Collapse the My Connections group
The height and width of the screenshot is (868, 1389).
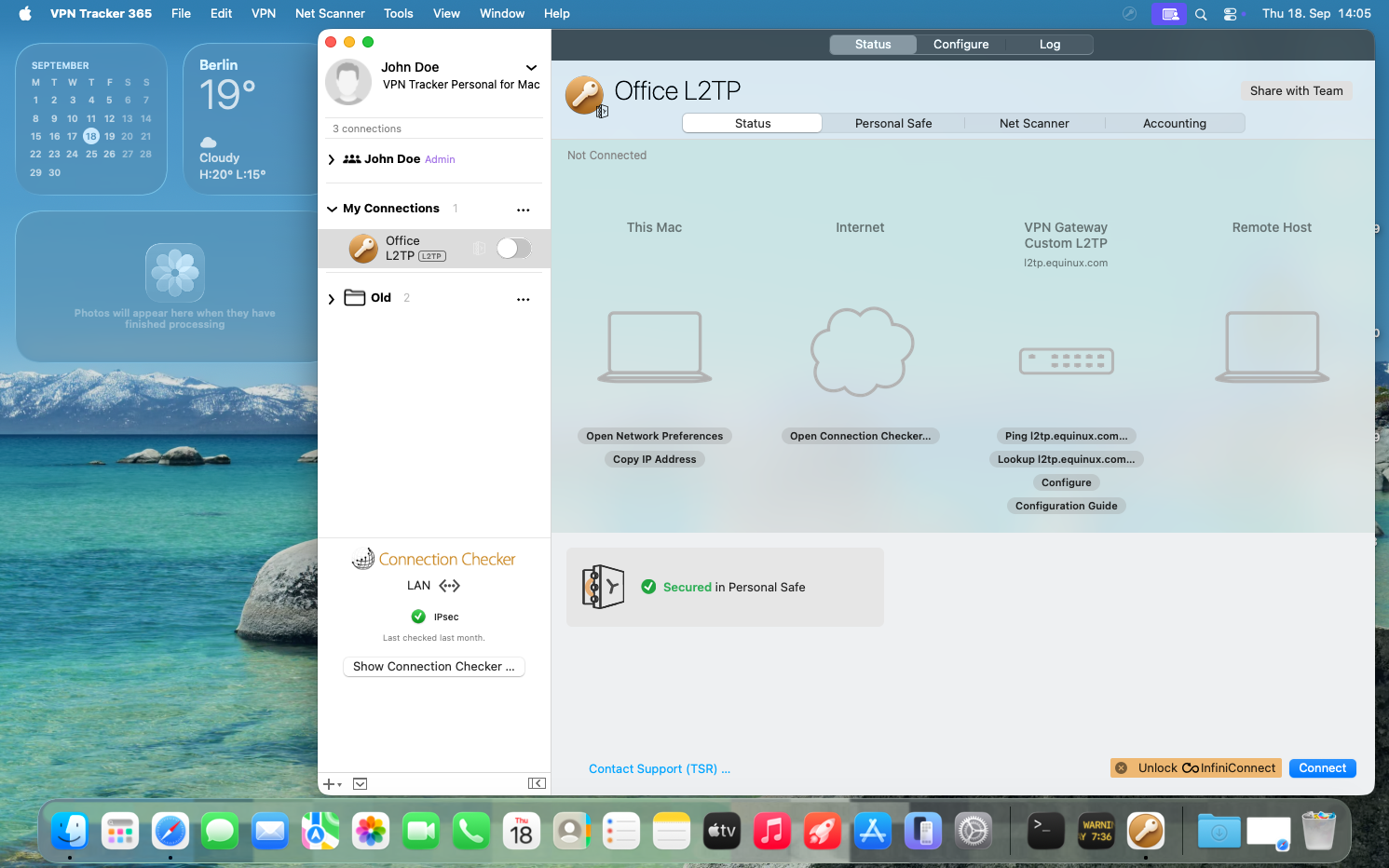332,209
